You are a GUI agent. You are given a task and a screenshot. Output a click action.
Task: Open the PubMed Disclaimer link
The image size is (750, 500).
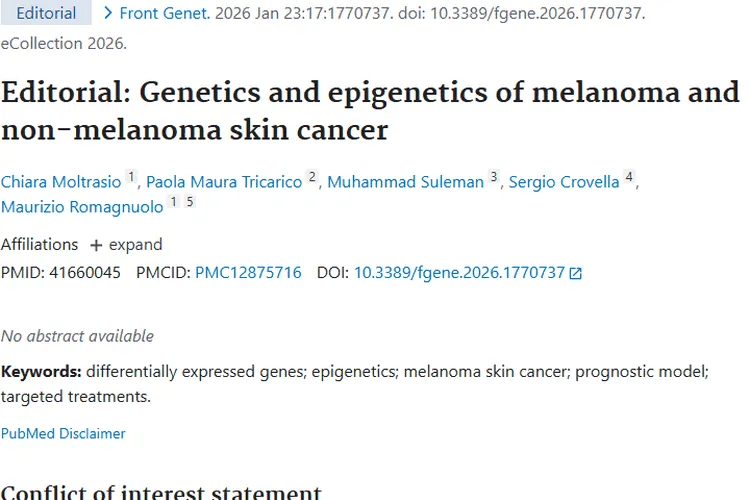[x=63, y=433]
